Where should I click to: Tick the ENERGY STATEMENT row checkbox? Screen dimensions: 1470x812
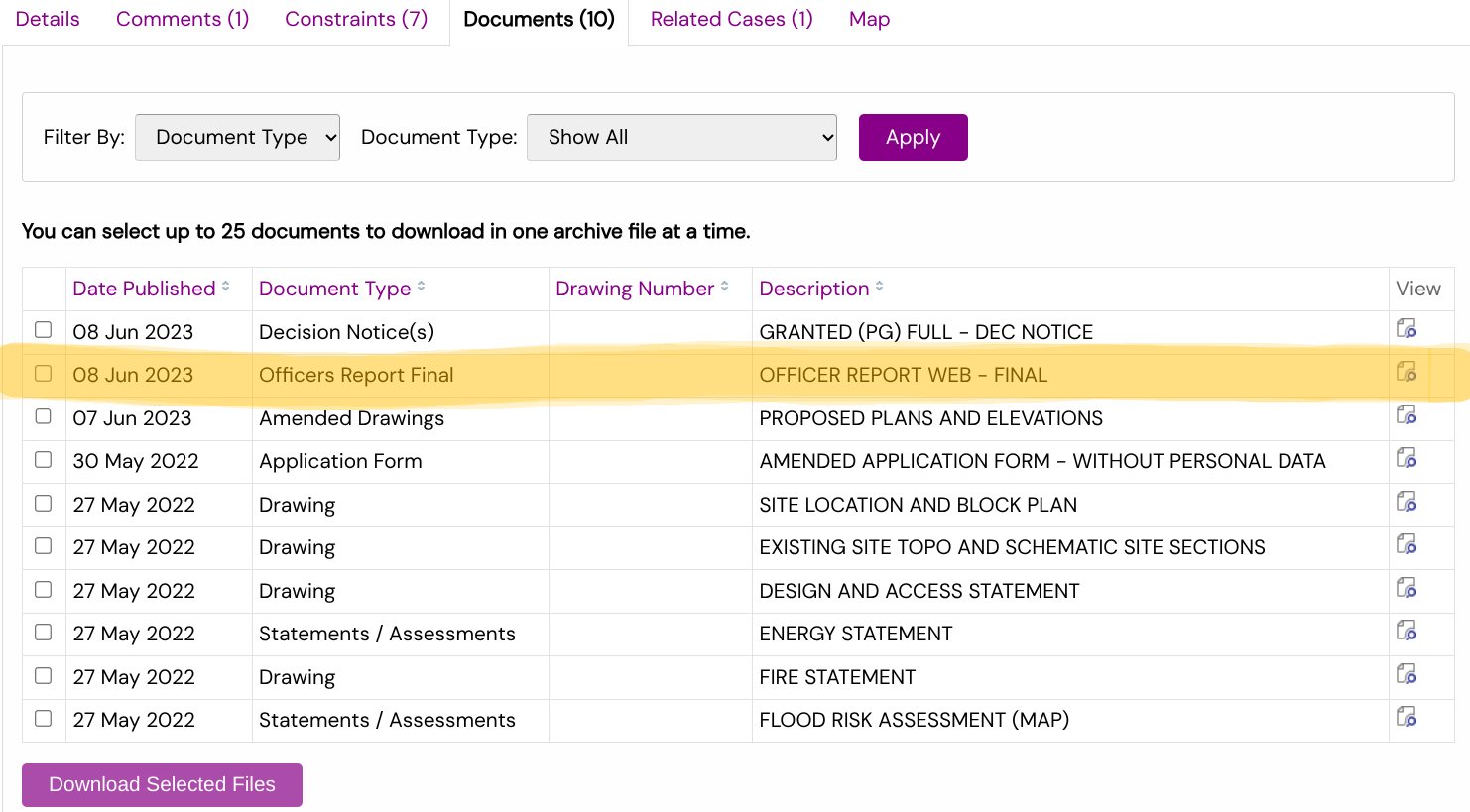(x=43, y=633)
